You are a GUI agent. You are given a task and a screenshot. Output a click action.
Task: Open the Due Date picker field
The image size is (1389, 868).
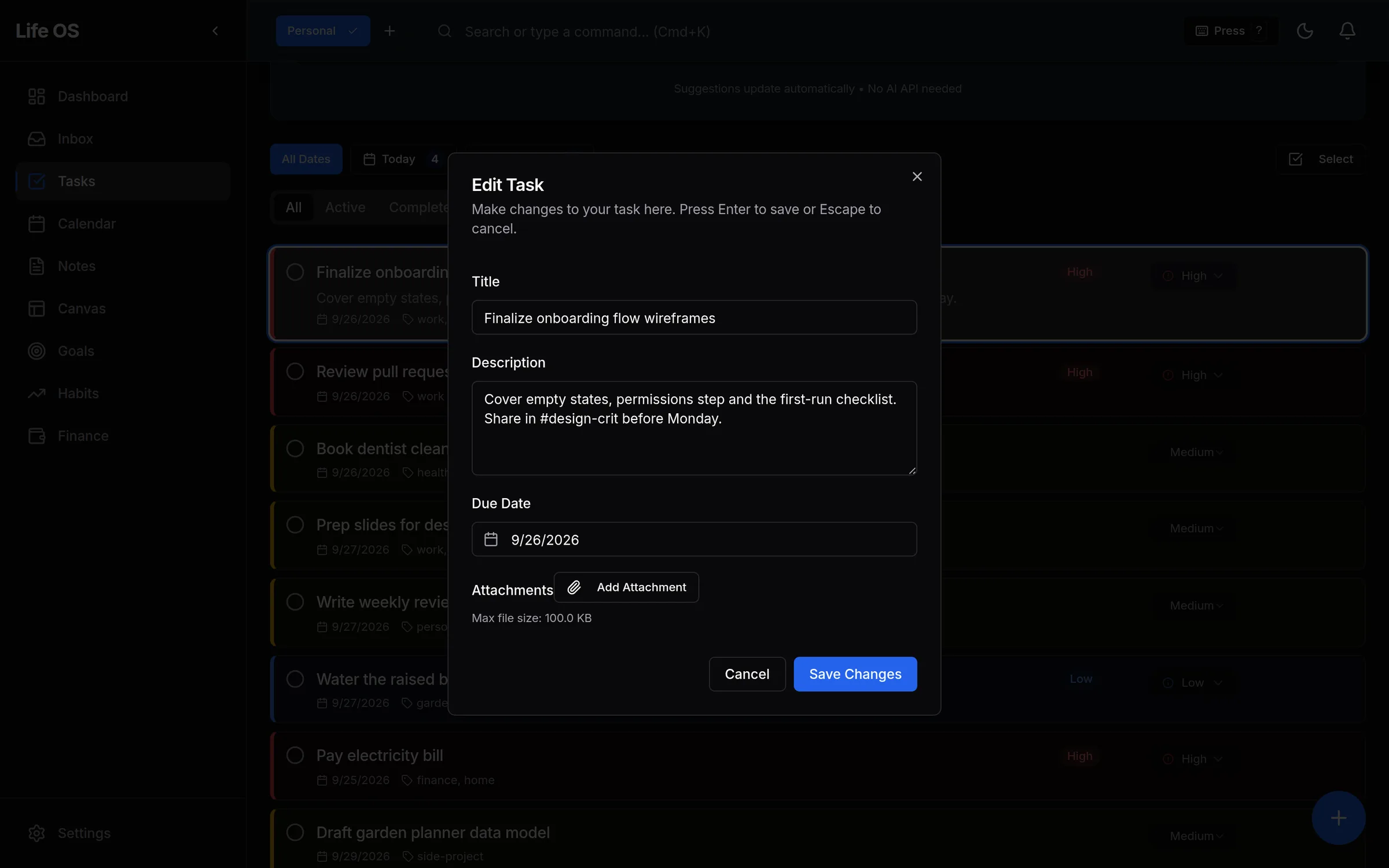click(x=694, y=539)
